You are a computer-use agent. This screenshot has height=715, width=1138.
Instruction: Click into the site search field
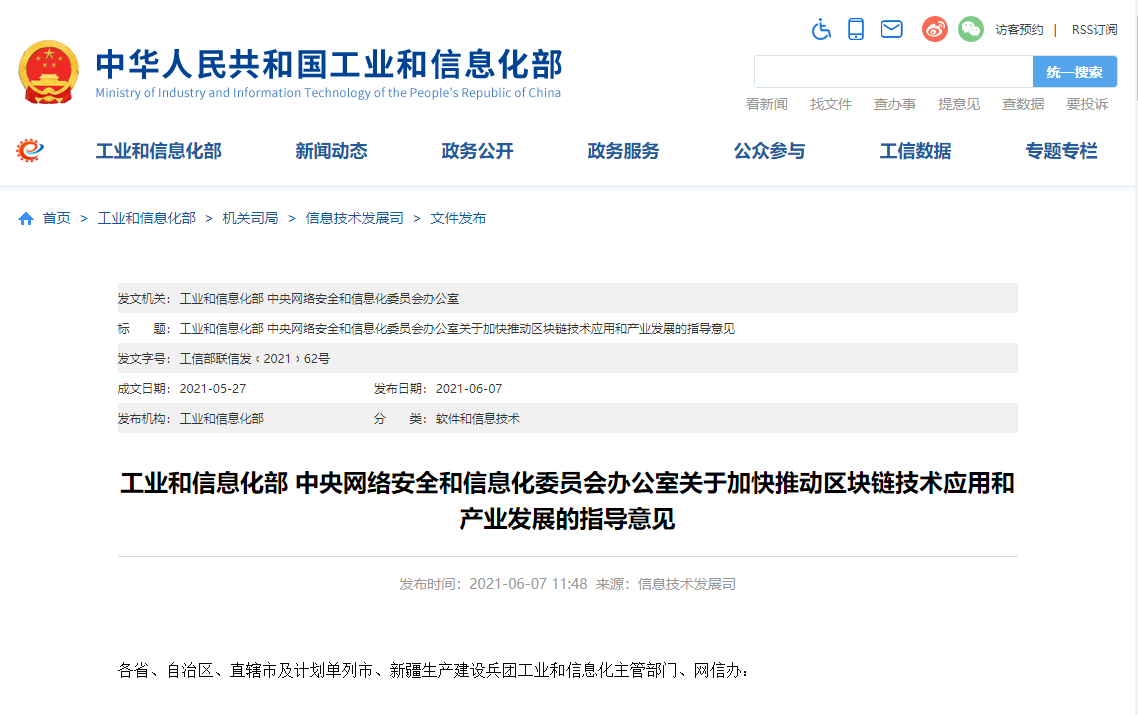click(893, 72)
